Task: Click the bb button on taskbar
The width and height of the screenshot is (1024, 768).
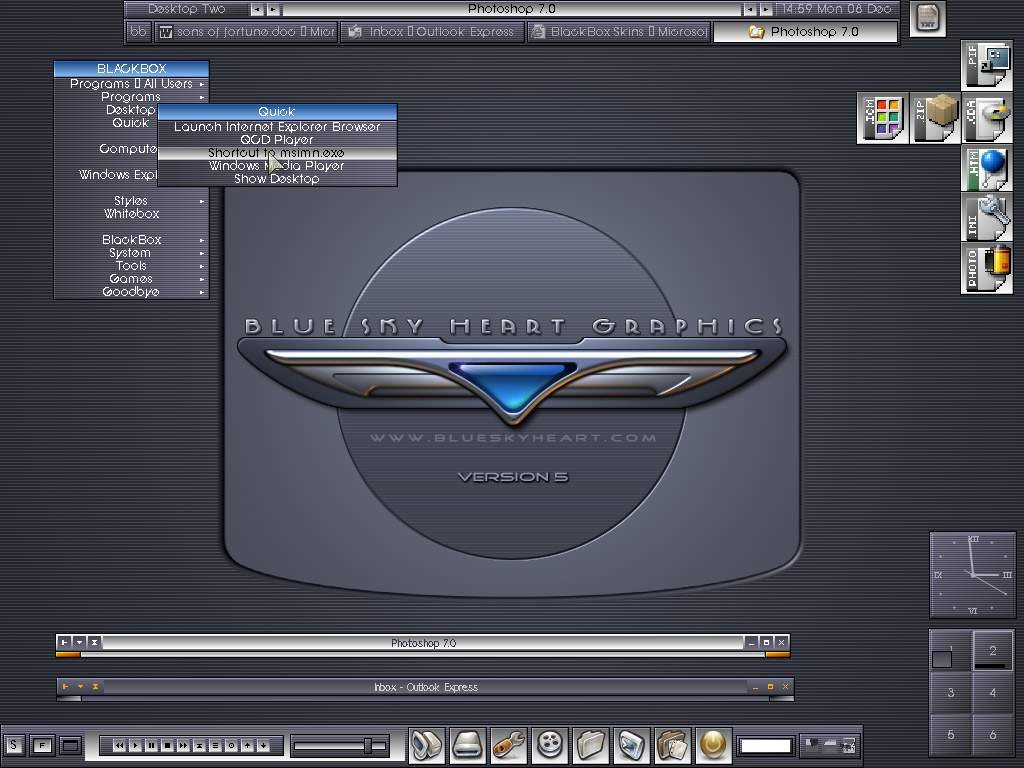Action: [x=138, y=31]
